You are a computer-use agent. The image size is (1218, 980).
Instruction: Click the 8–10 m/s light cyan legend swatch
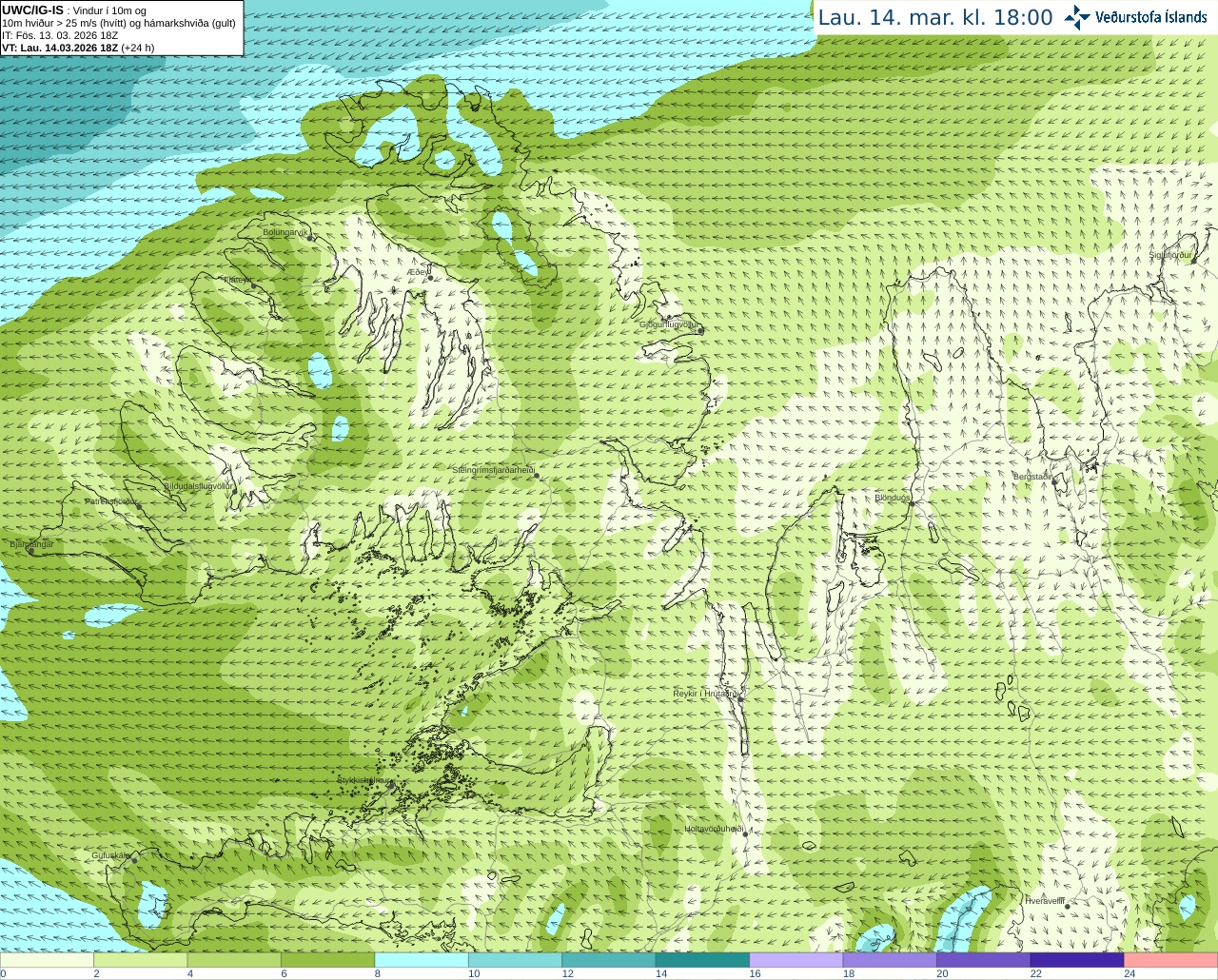[422, 960]
